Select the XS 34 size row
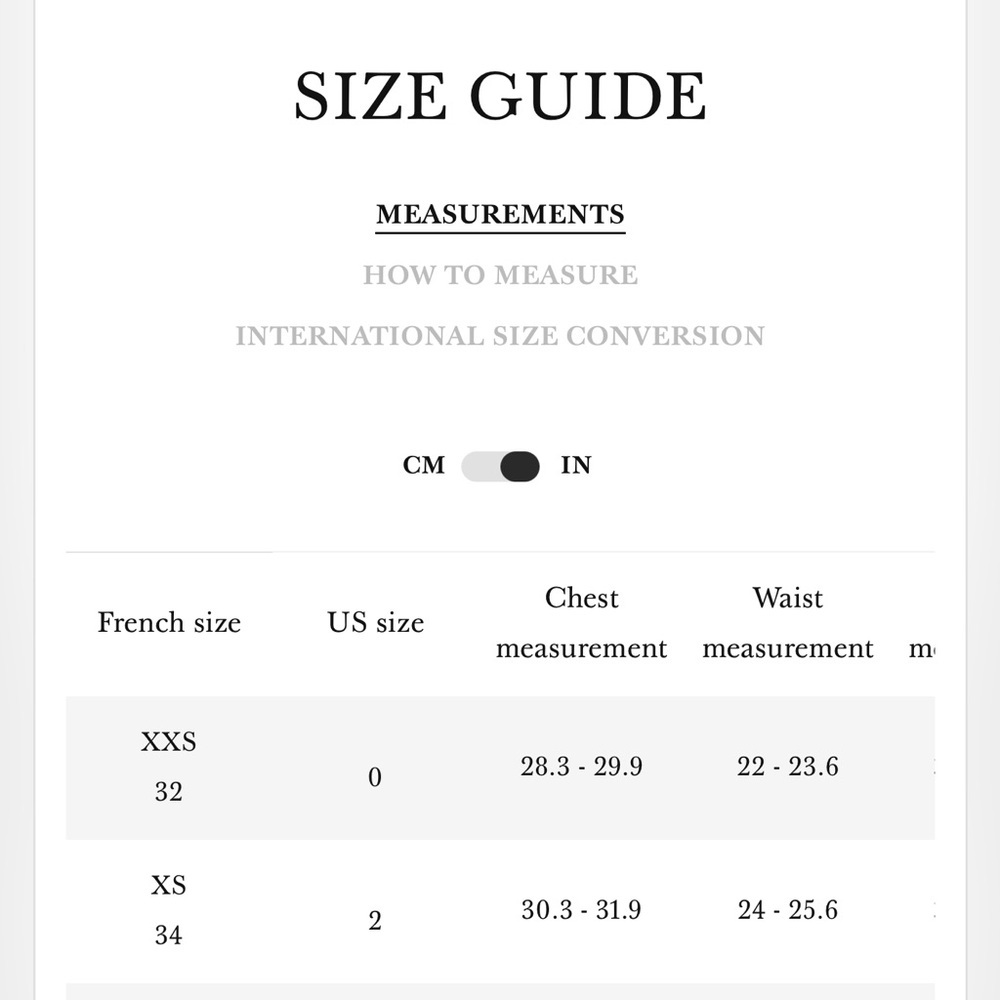1000x1000 pixels. [x=500, y=911]
